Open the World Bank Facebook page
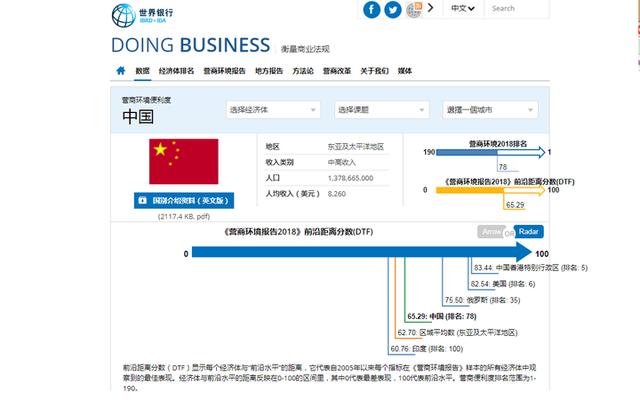The width and height of the screenshot is (640, 400). pos(371,9)
